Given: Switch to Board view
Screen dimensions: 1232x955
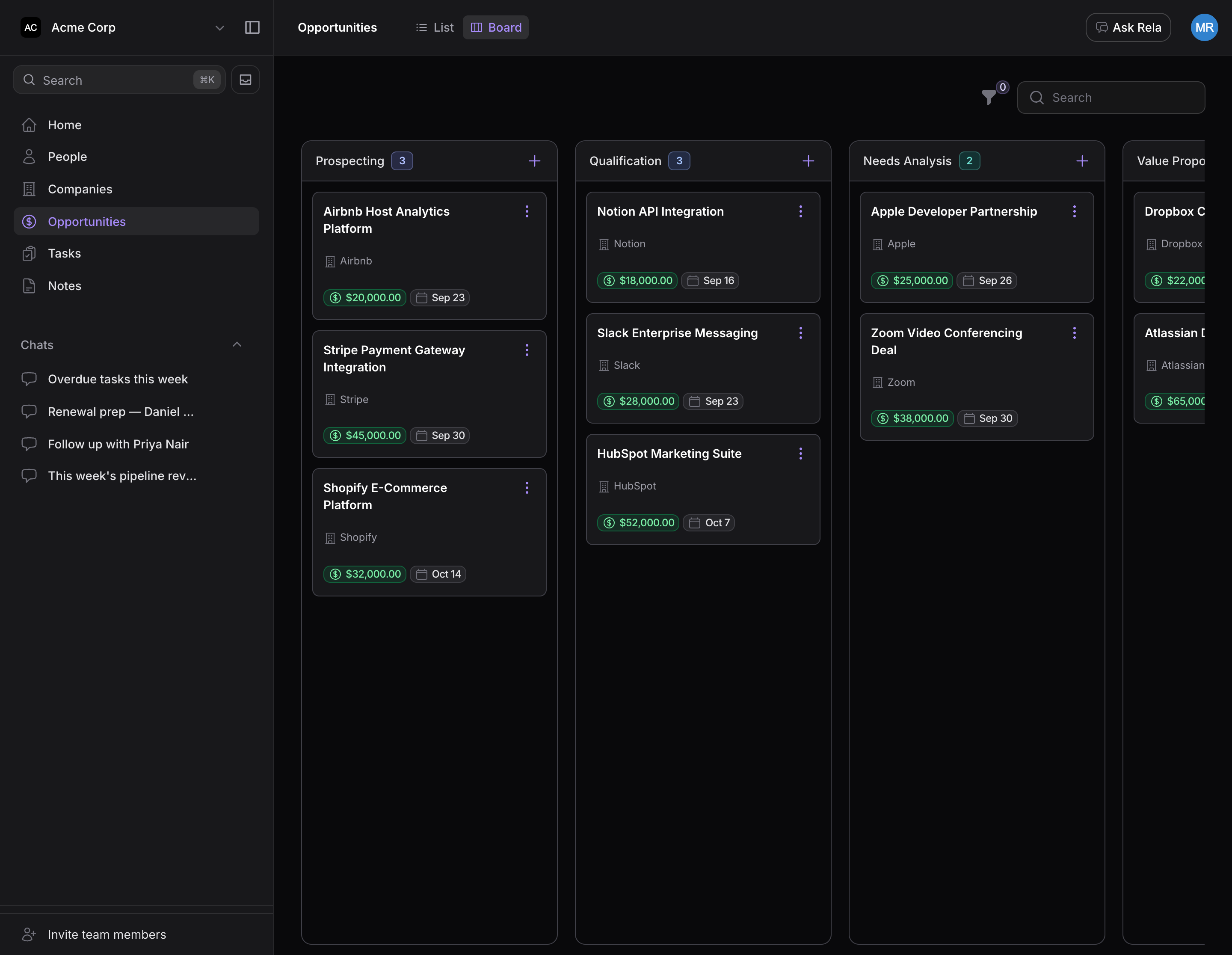Looking at the screenshot, I should (496, 27).
